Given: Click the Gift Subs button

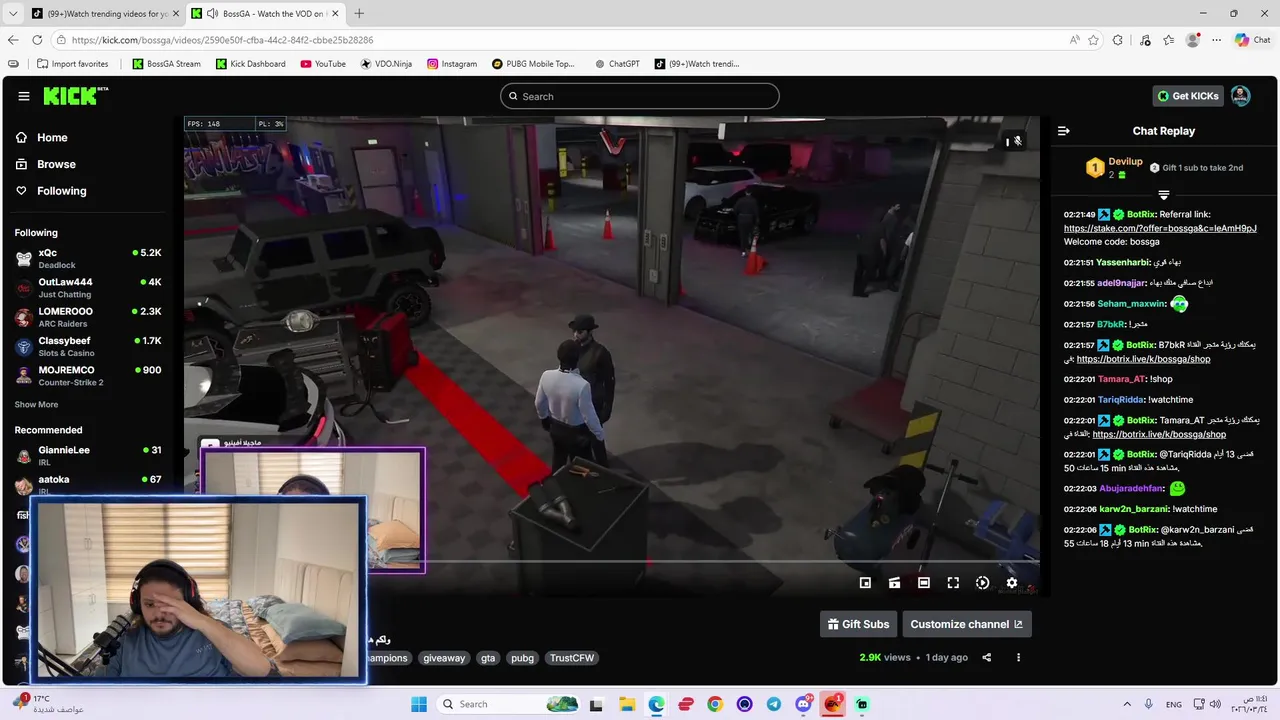Looking at the screenshot, I should pyautogui.click(x=858, y=624).
